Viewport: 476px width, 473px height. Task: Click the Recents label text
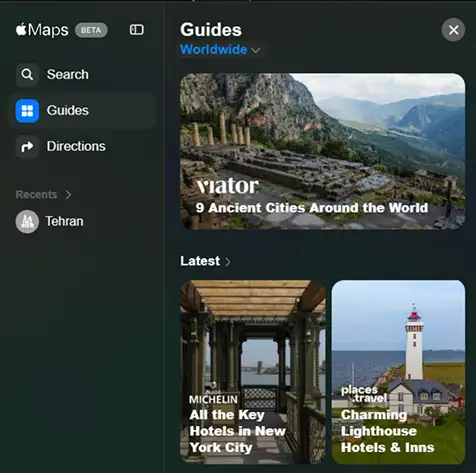pos(36,195)
